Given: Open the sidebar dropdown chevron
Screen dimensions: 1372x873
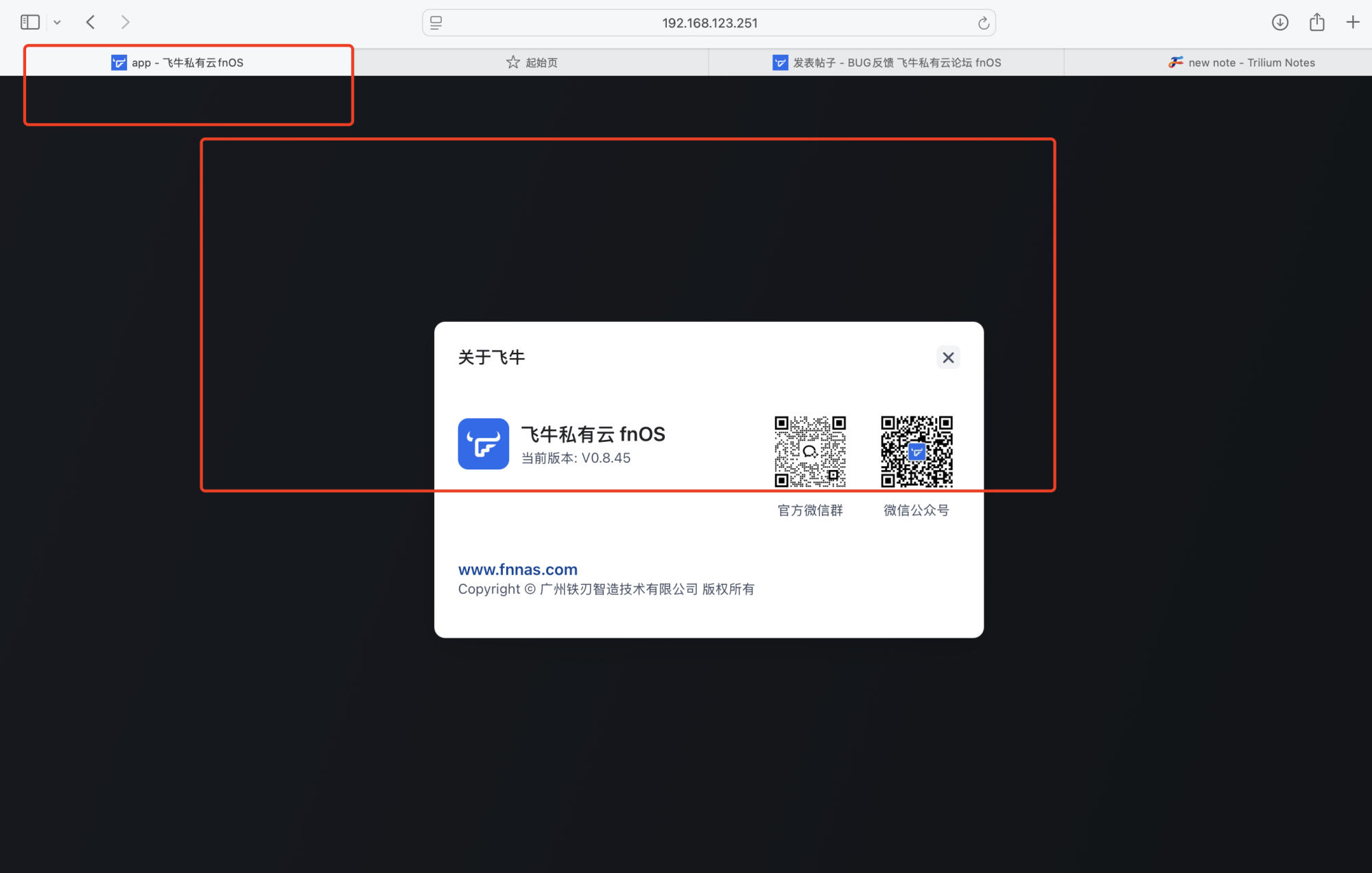Looking at the screenshot, I should 58,23.
